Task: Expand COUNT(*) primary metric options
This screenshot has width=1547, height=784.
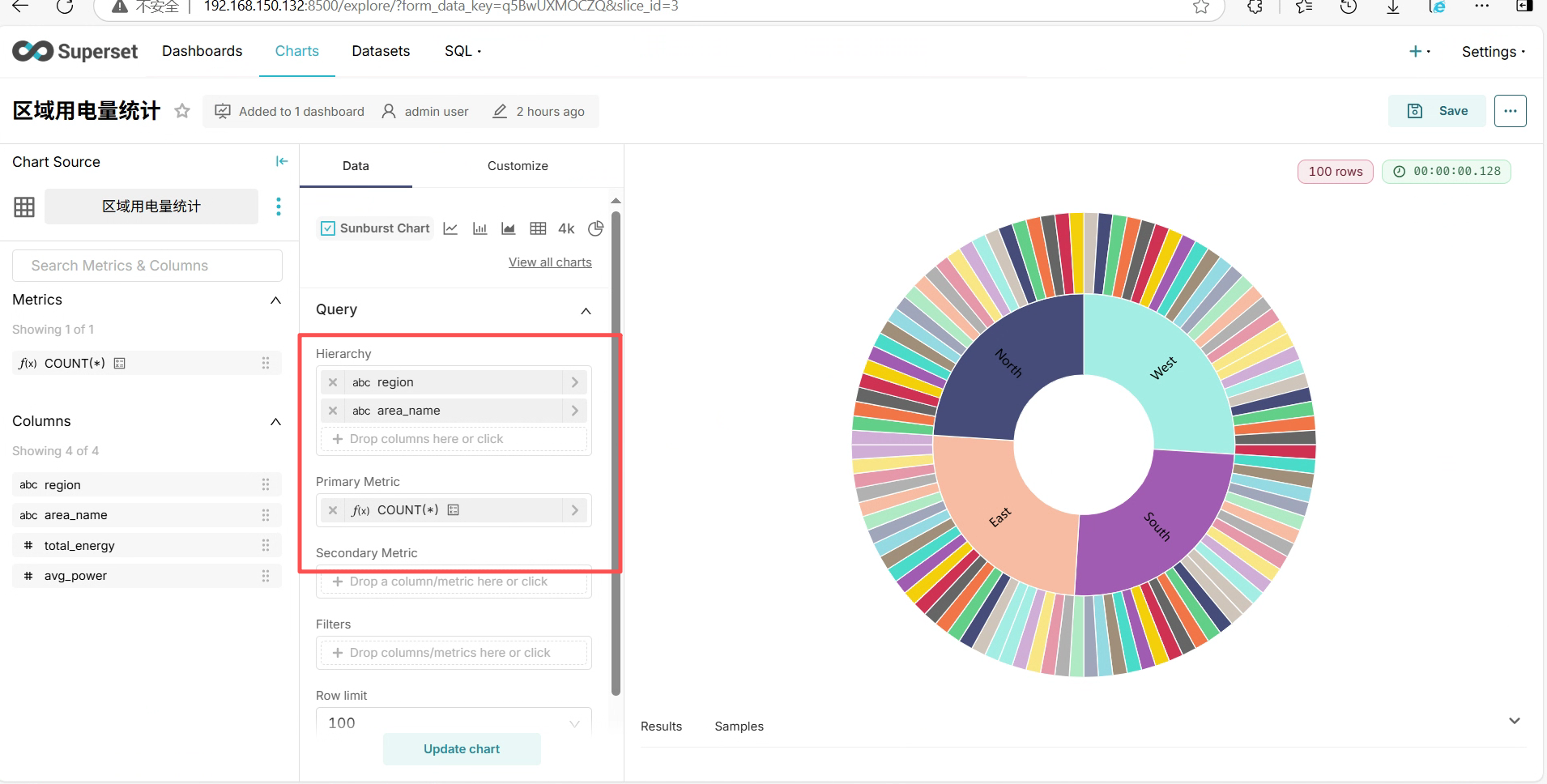Action: tap(575, 510)
